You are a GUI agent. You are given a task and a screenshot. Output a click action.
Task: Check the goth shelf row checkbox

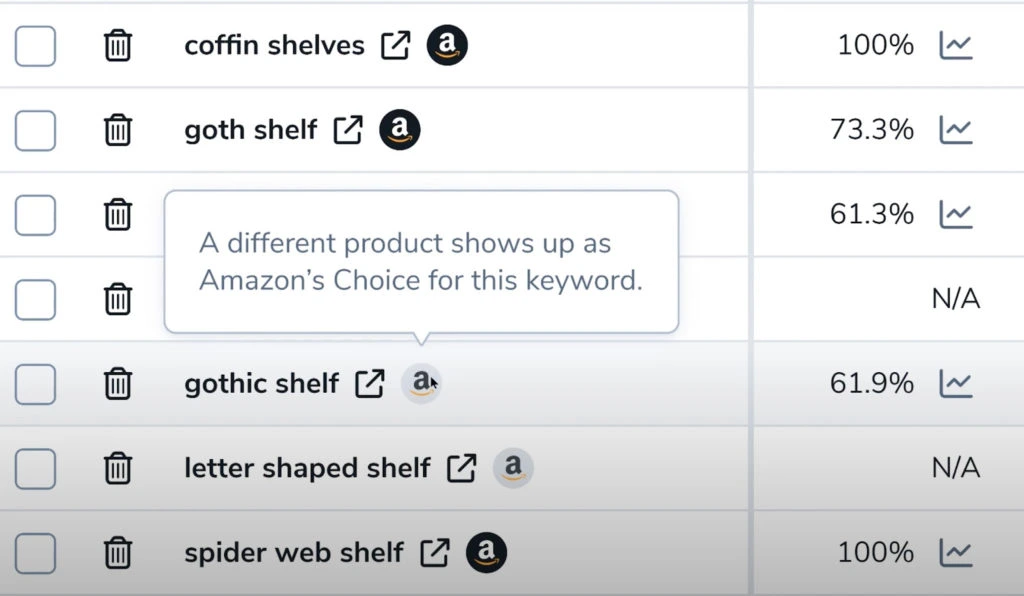35,129
